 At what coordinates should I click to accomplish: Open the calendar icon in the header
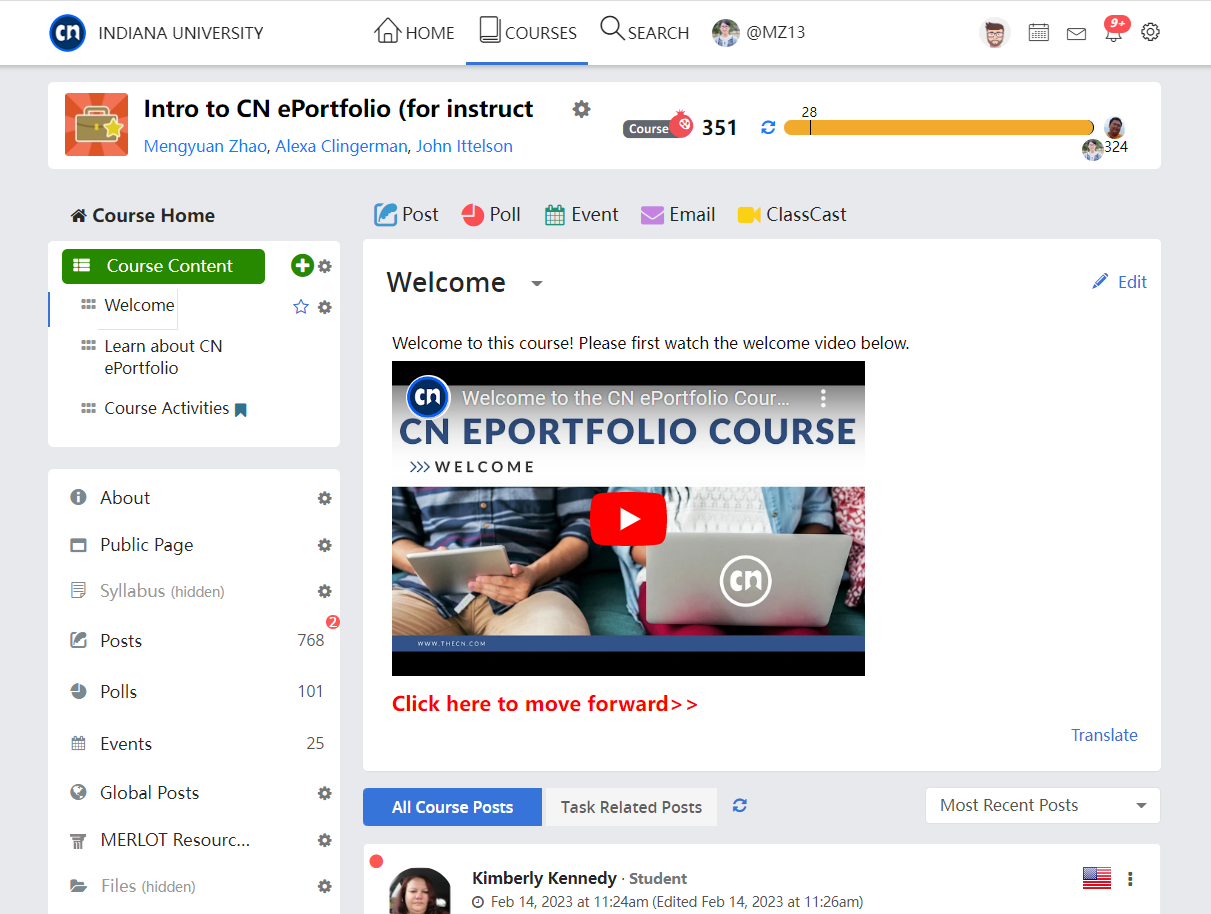[x=1039, y=33]
